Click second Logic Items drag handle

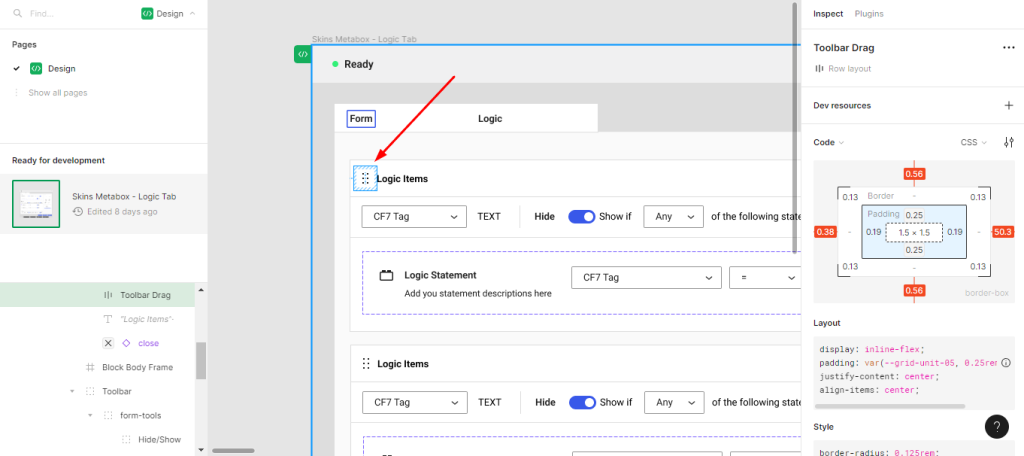(366, 364)
